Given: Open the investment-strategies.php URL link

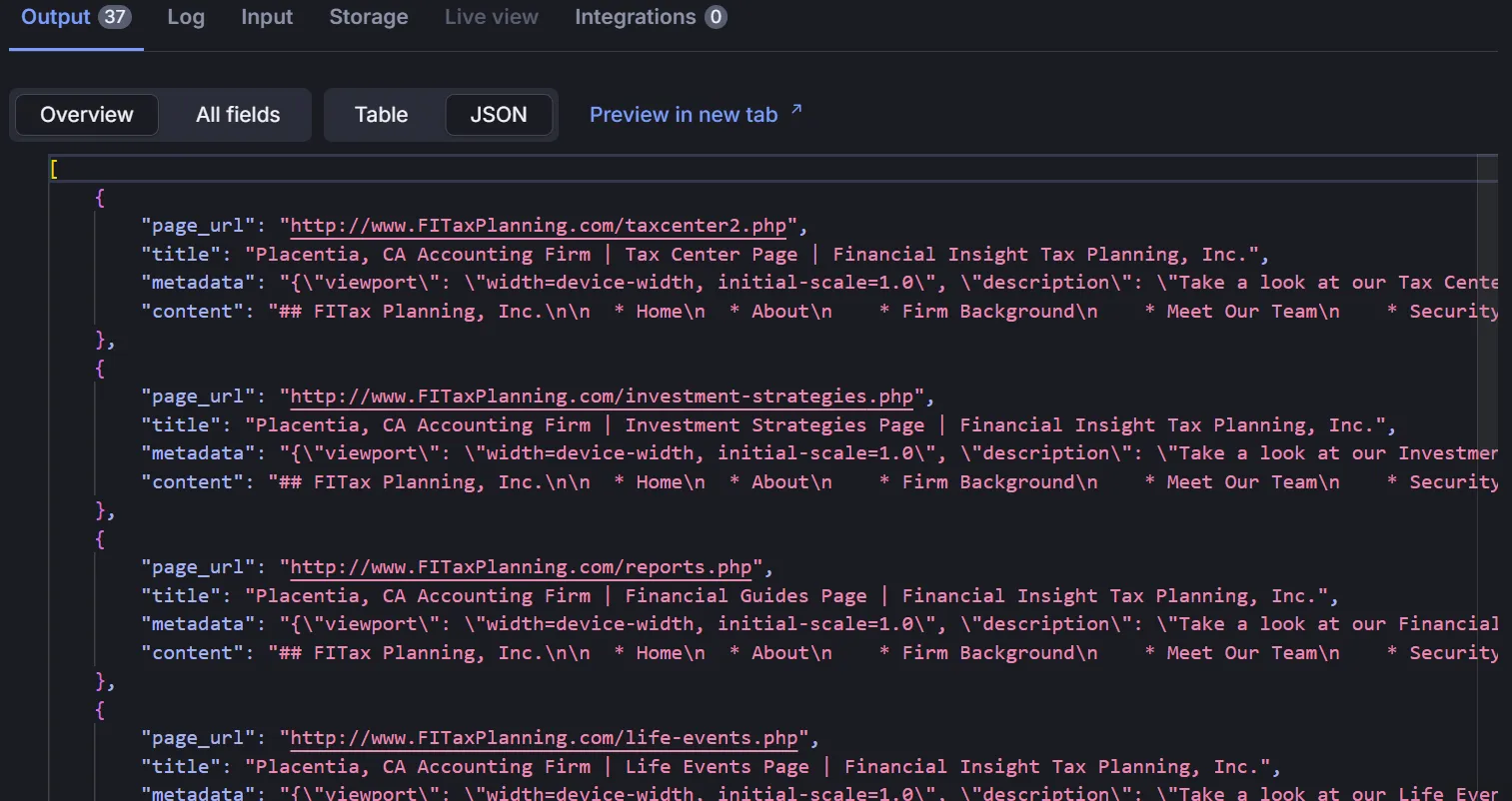Looking at the screenshot, I should 602,397.
